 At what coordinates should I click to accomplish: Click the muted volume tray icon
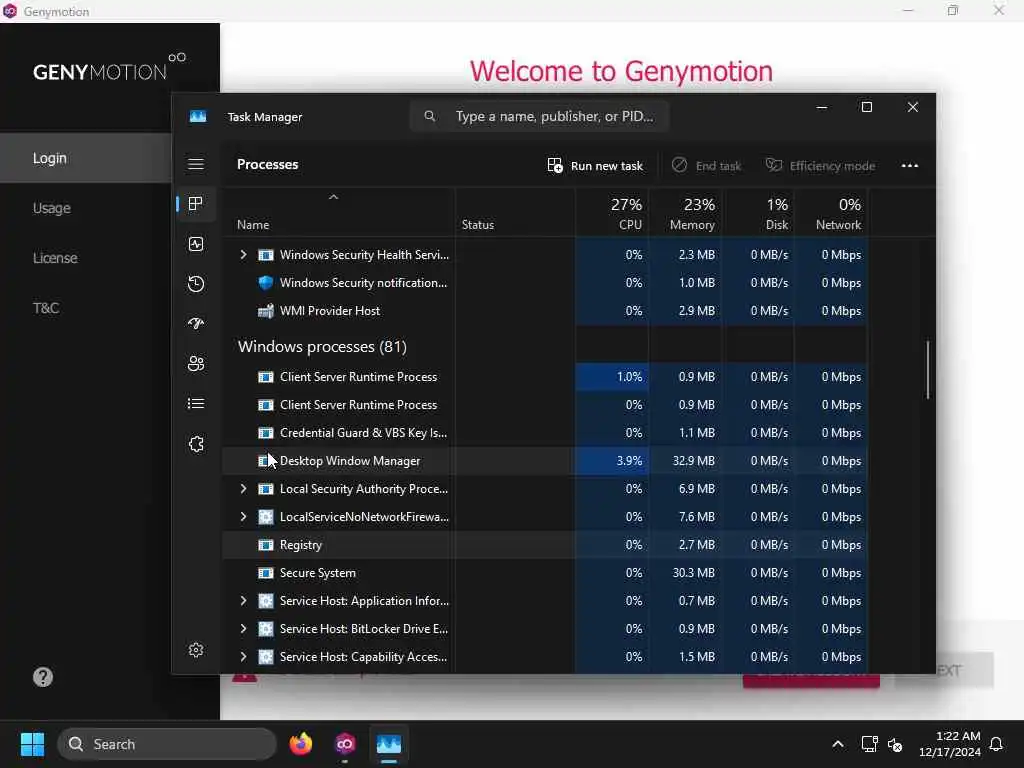click(895, 744)
